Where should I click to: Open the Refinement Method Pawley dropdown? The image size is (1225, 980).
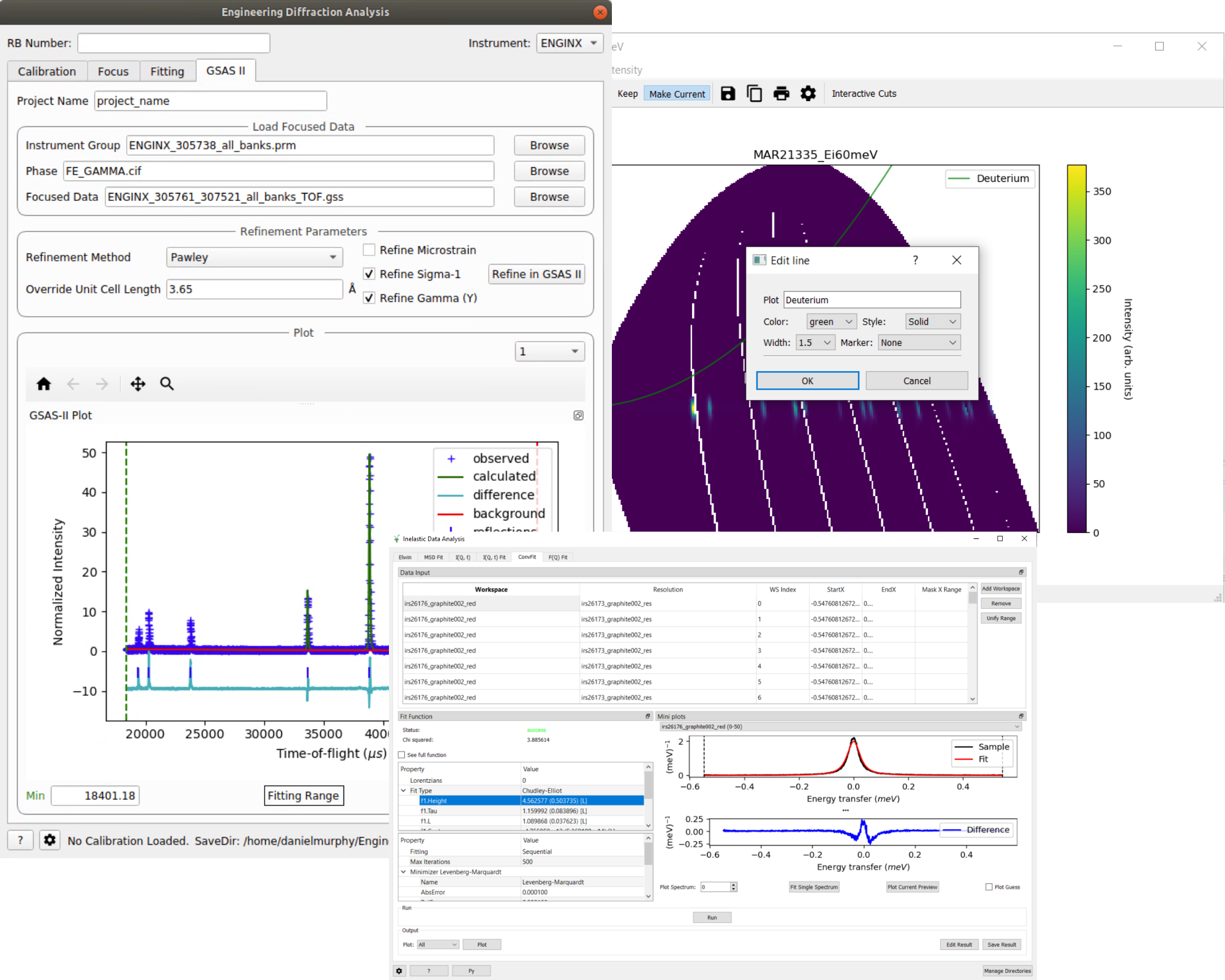pyautogui.click(x=254, y=257)
